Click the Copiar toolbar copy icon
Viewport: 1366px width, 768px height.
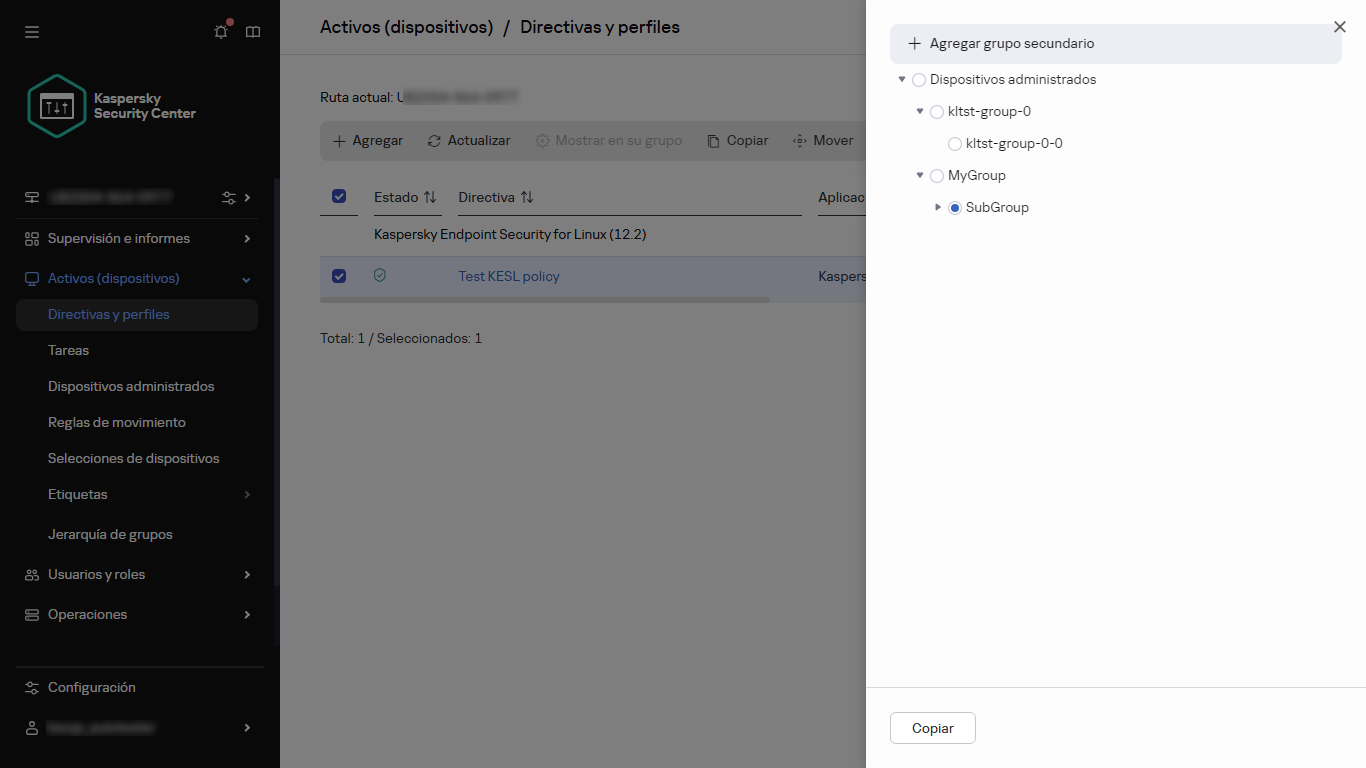pos(713,141)
